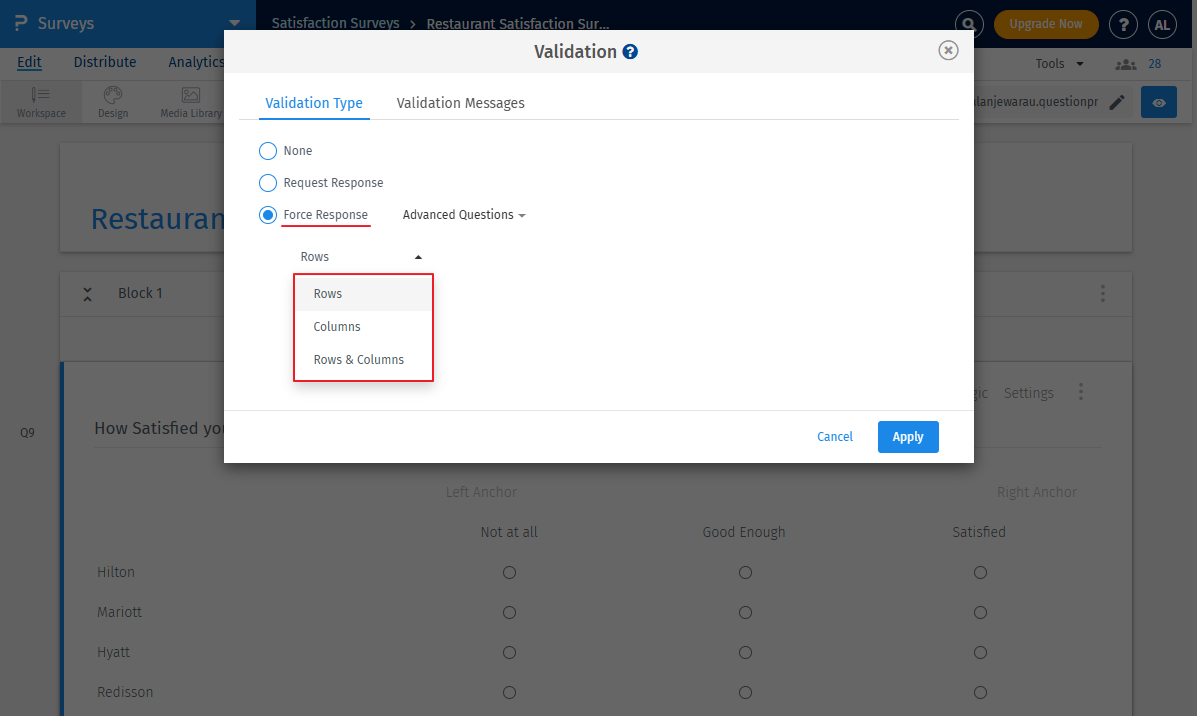This screenshot has width=1197, height=716.
Task: Click the Upgrade Now button
Action: (x=1046, y=23)
